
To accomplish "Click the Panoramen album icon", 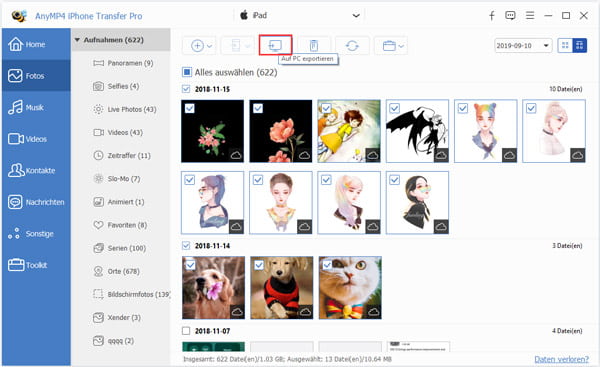I will pos(98,63).
